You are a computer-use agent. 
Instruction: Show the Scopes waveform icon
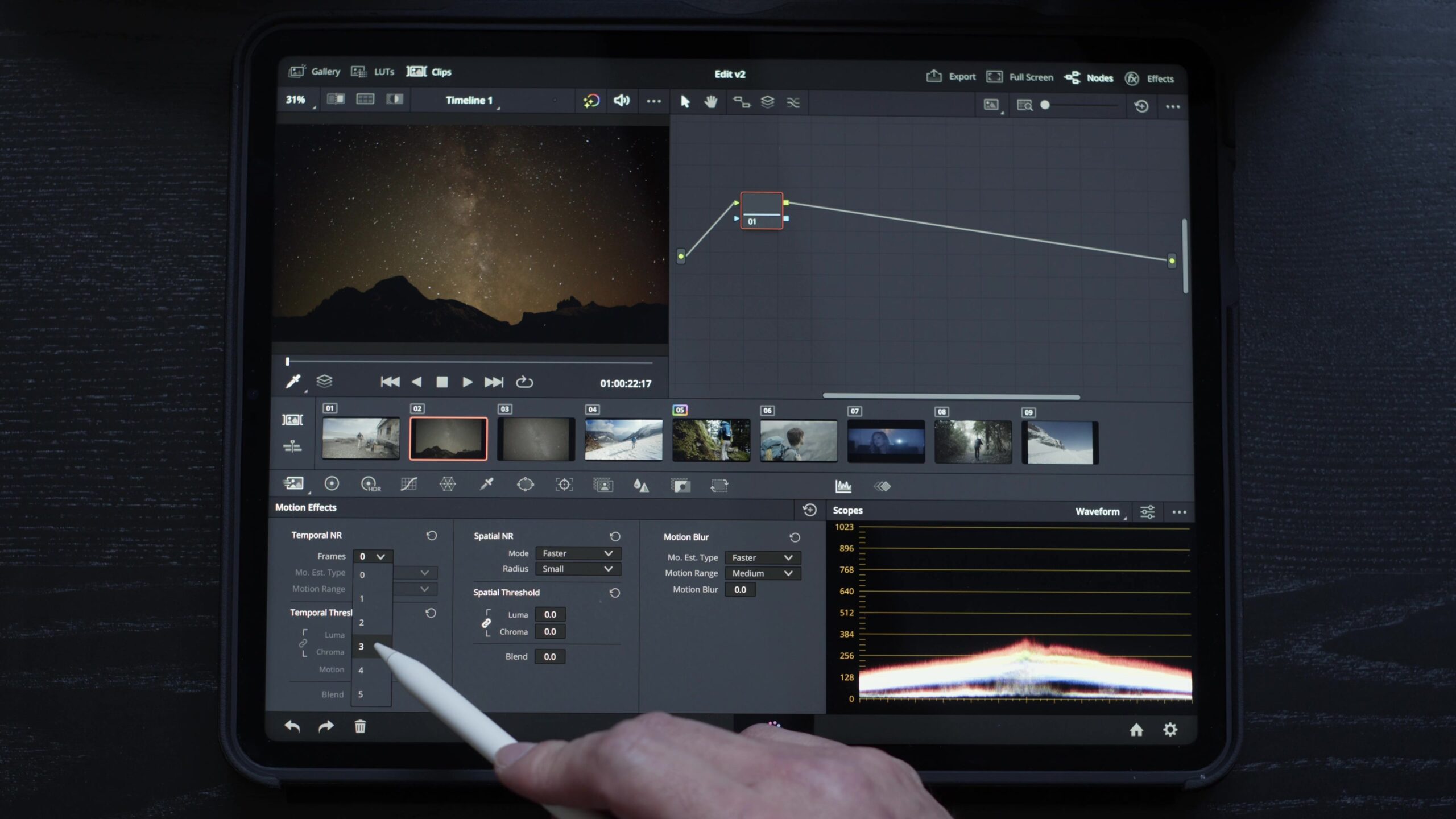point(843,486)
